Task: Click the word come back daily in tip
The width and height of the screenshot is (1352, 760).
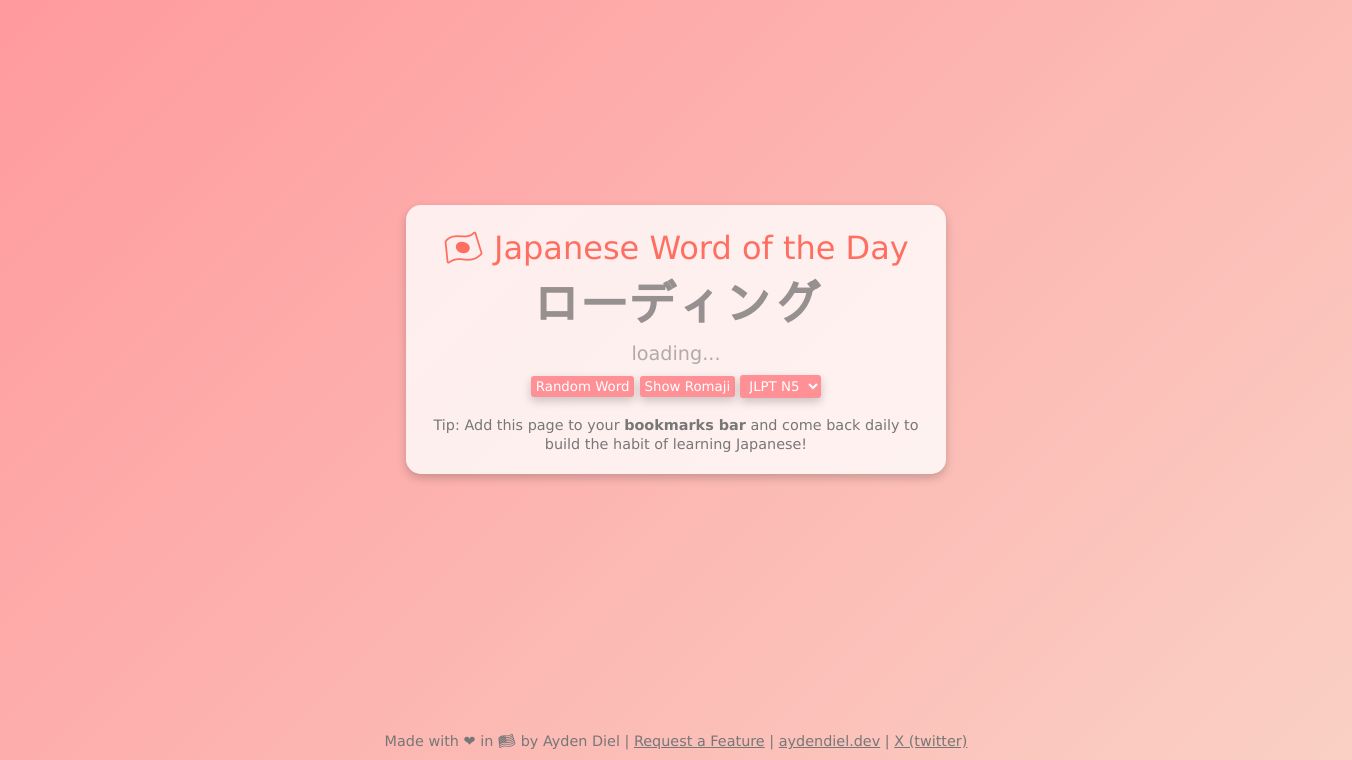Action: pyautogui.click(x=838, y=425)
